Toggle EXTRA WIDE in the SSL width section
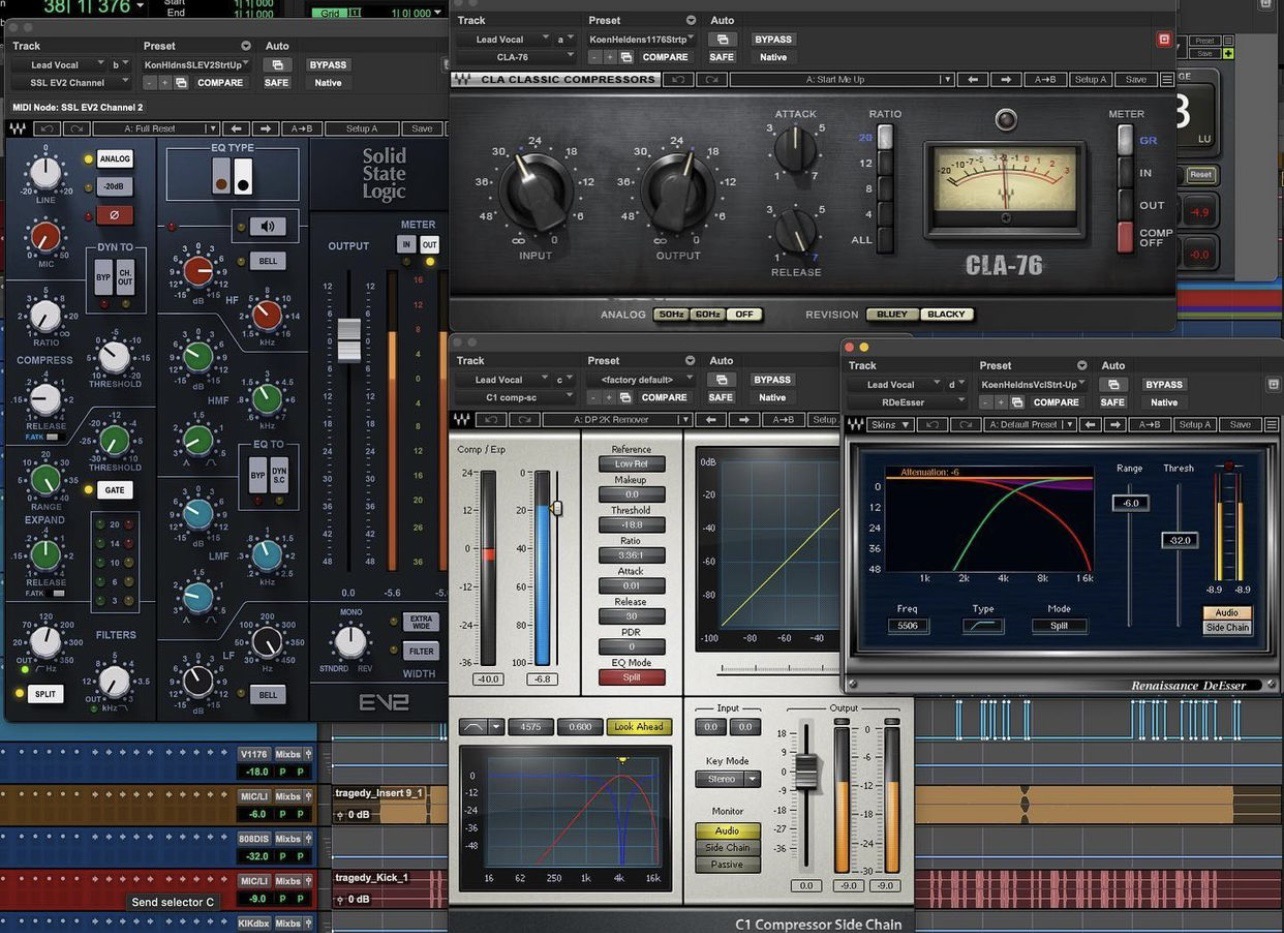 (x=421, y=621)
